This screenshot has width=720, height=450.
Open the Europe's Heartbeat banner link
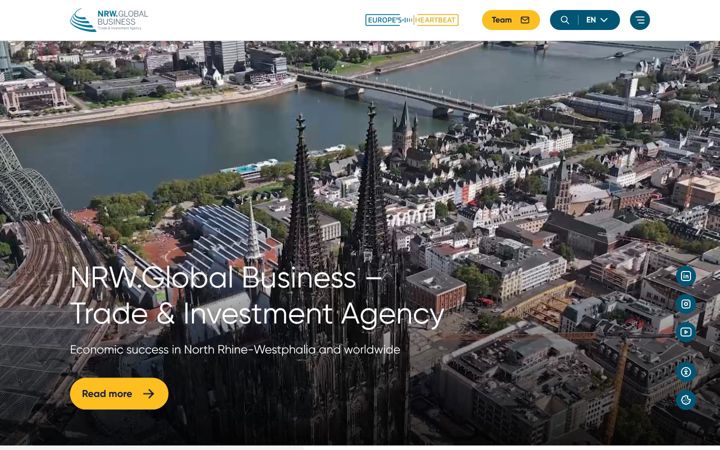(412, 20)
